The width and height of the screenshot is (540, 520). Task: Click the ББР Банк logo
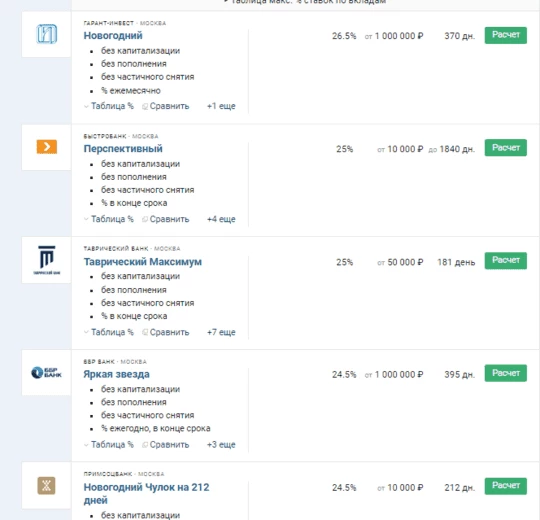46,373
